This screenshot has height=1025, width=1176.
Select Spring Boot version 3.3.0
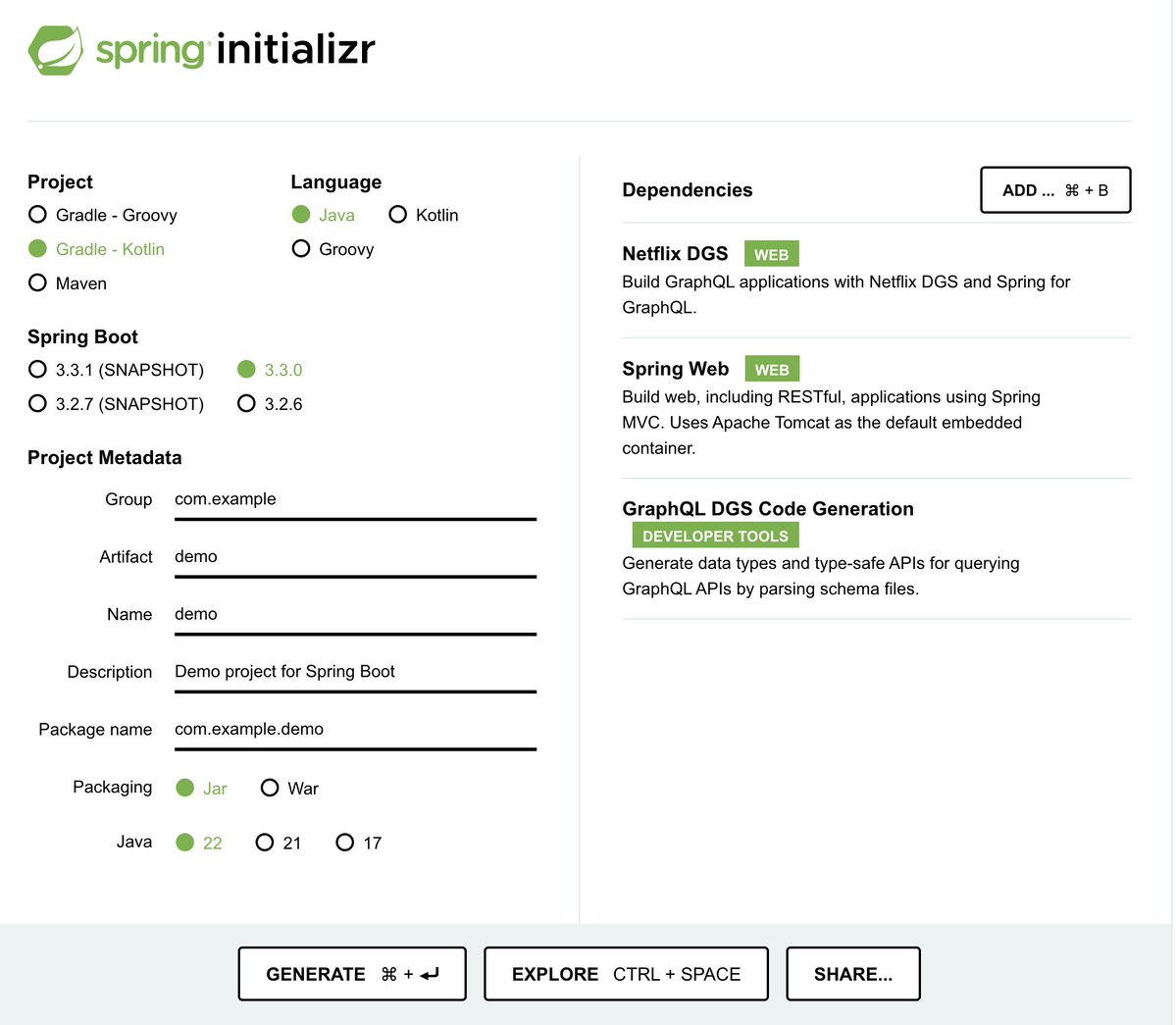coord(270,370)
